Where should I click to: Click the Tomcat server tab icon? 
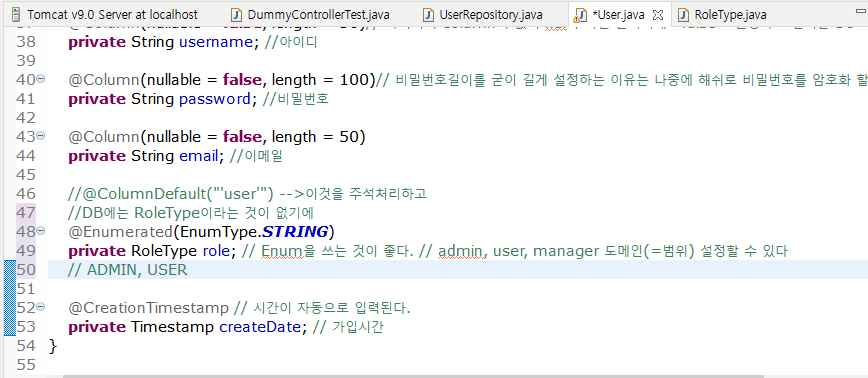click(17, 14)
